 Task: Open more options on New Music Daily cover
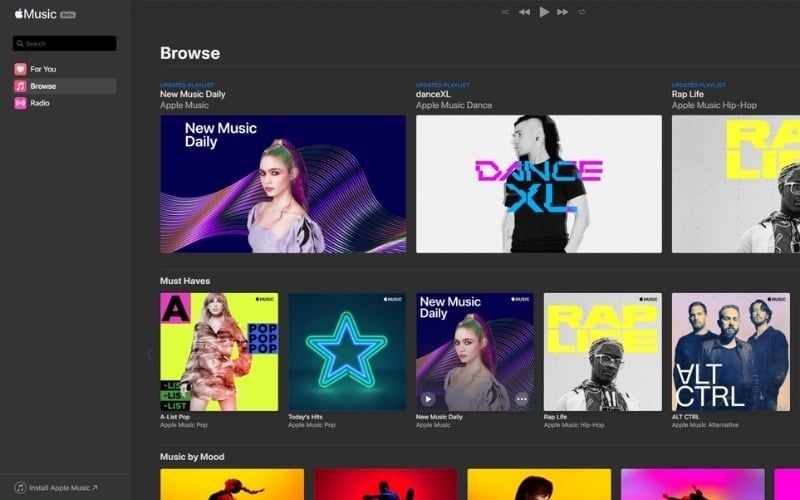coord(521,398)
